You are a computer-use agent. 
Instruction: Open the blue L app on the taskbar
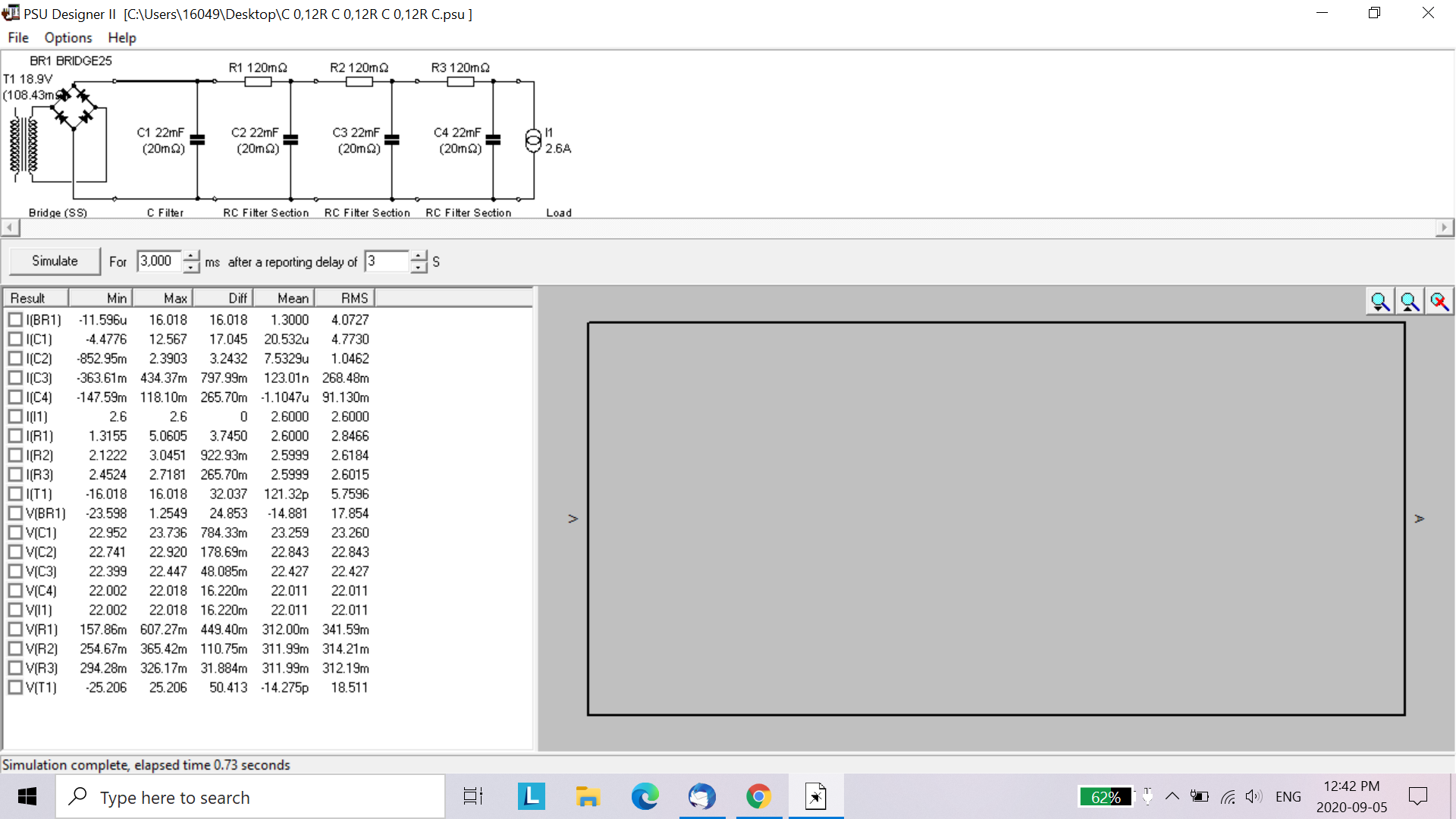point(531,796)
